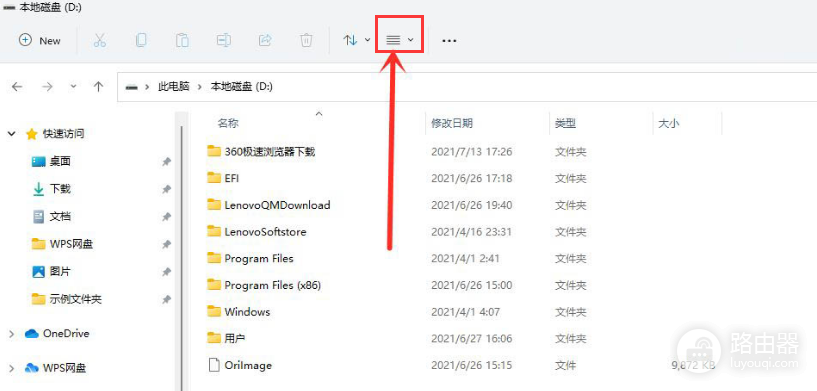Select OneDrive in navigation pane
This screenshot has width=817, height=391.
tap(66, 334)
